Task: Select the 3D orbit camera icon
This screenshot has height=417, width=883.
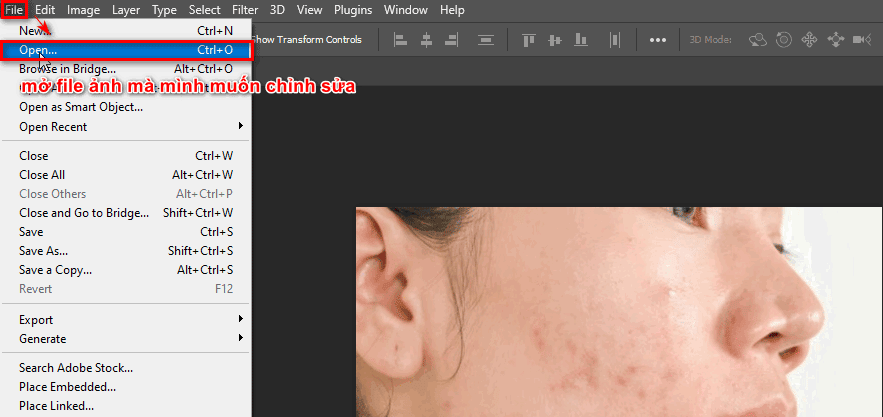Action: point(759,39)
